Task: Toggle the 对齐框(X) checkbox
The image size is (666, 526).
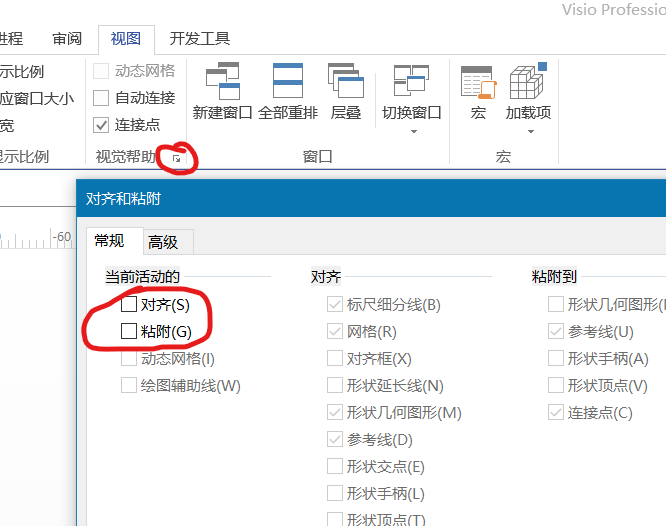Action: click(x=335, y=358)
